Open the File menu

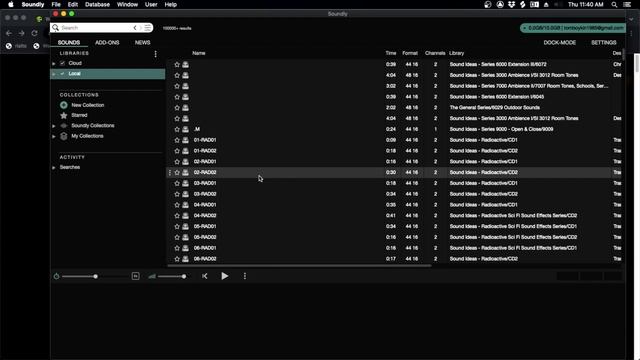point(56,4)
